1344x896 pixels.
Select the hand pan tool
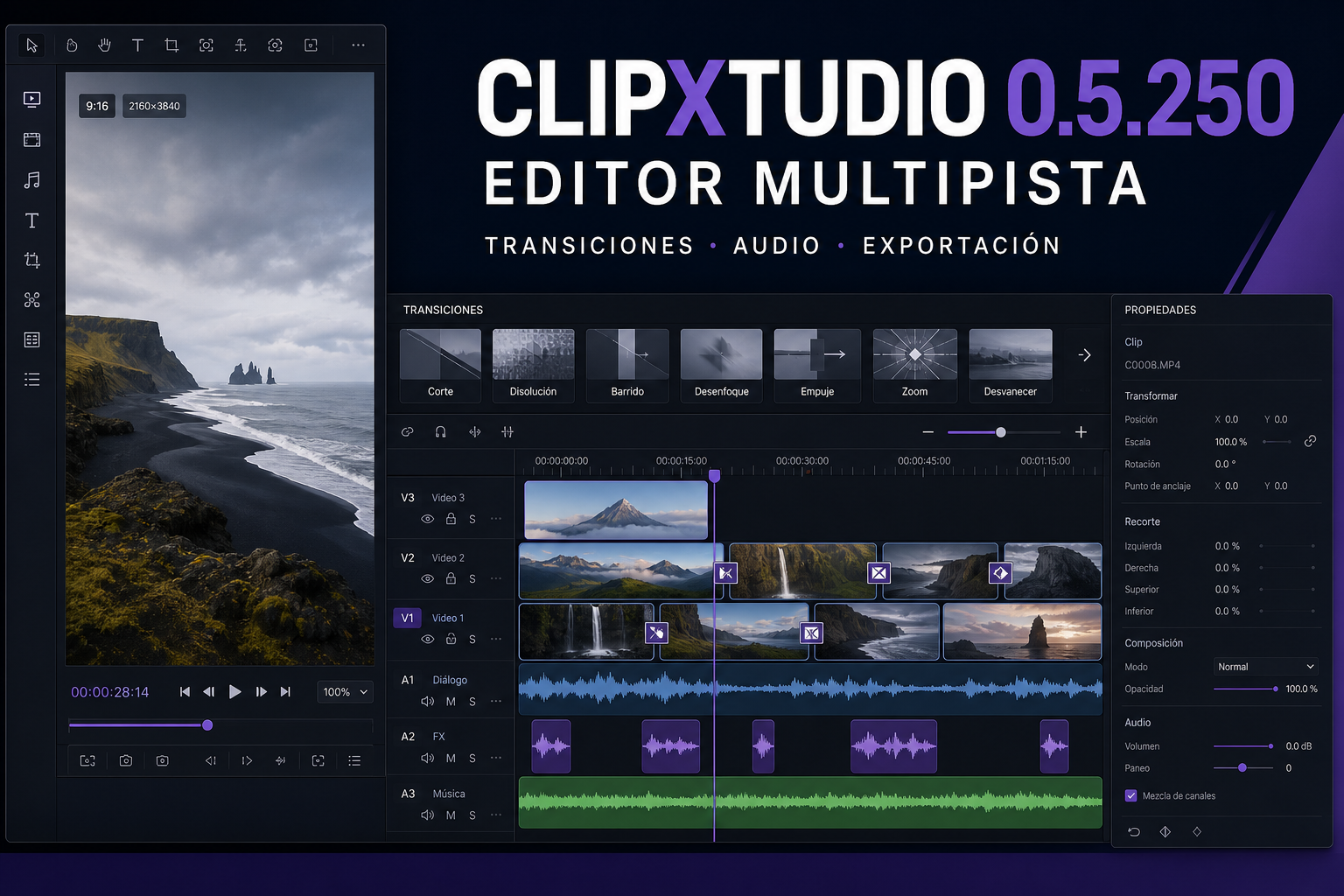(105, 45)
